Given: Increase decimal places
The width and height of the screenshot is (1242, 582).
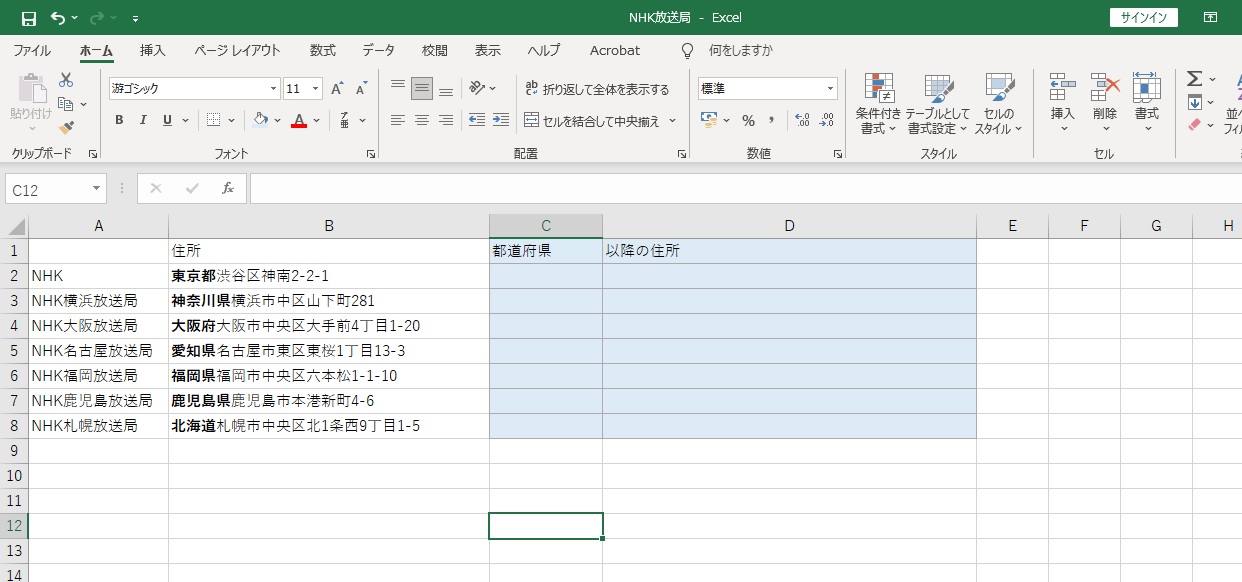Looking at the screenshot, I should [802, 120].
